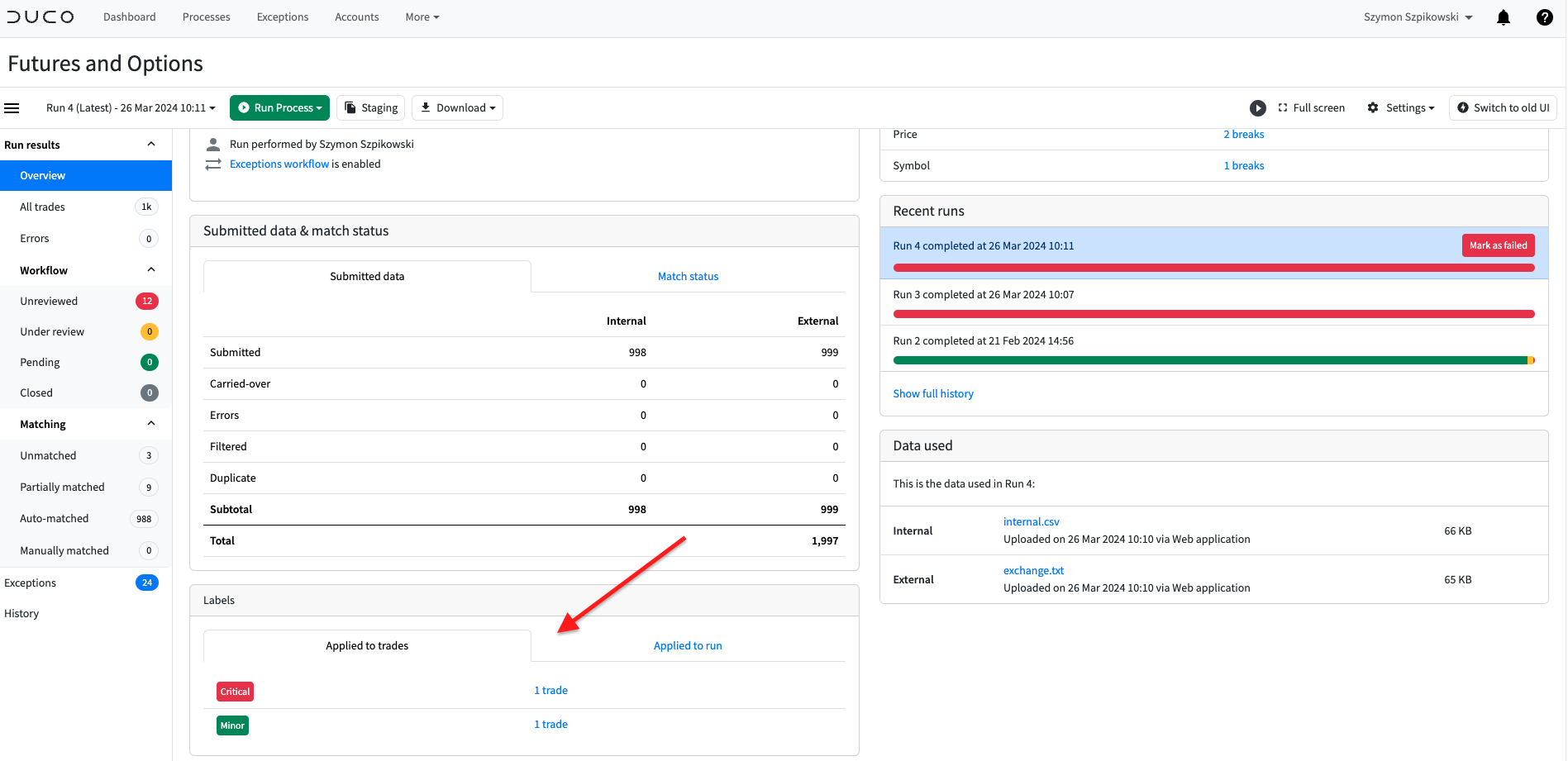Open the Download dropdown

(457, 108)
